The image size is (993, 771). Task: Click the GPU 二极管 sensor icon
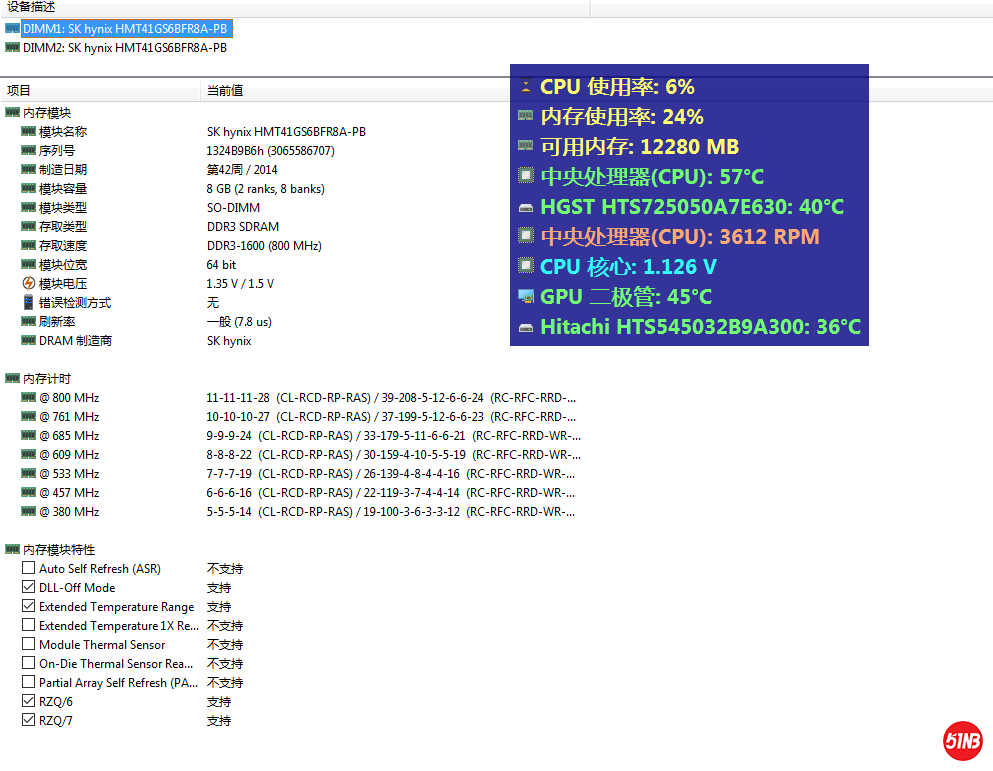[x=526, y=297]
